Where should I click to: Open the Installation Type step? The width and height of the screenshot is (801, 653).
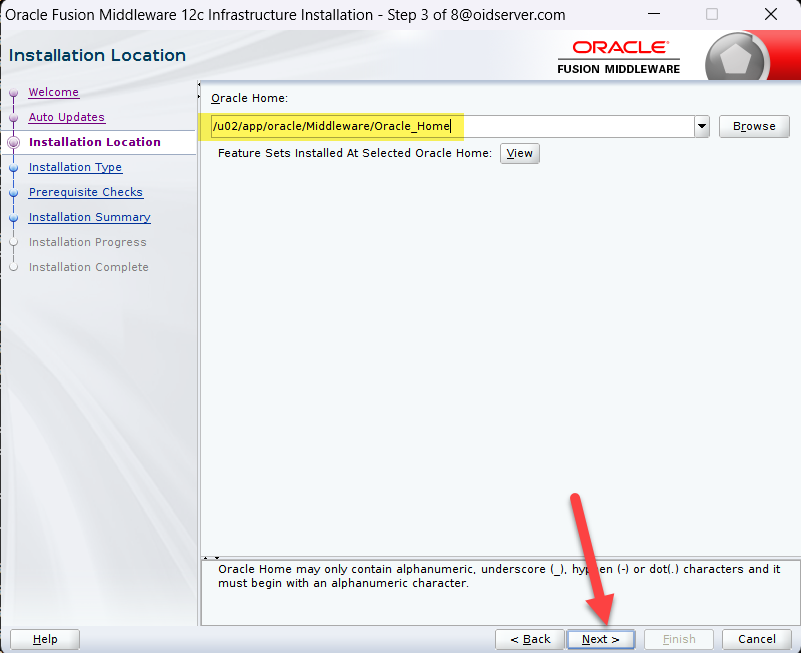point(75,167)
